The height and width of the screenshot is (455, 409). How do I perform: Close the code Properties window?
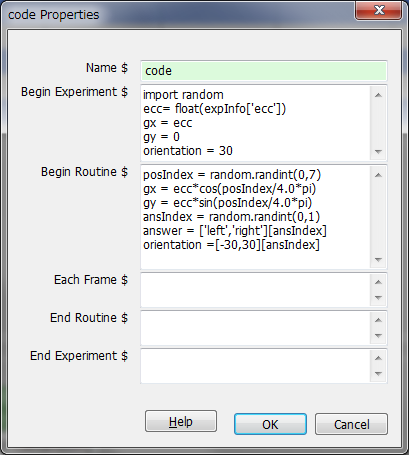pyautogui.click(x=379, y=10)
